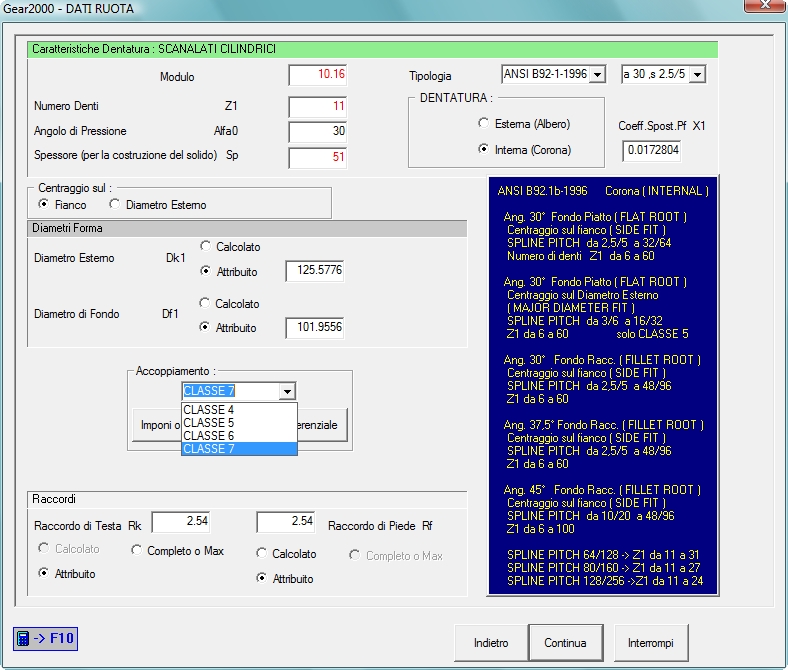Open the calculator via F10 button
Viewport: 788px width, 670px height.
(45, 638)
